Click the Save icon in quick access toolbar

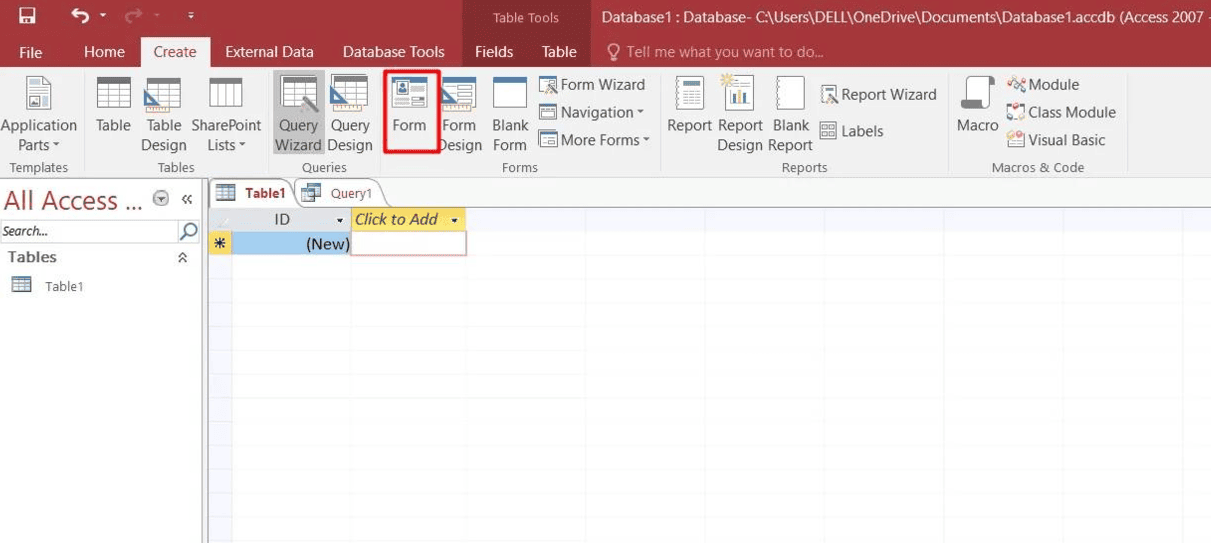[x=27, y=16]
